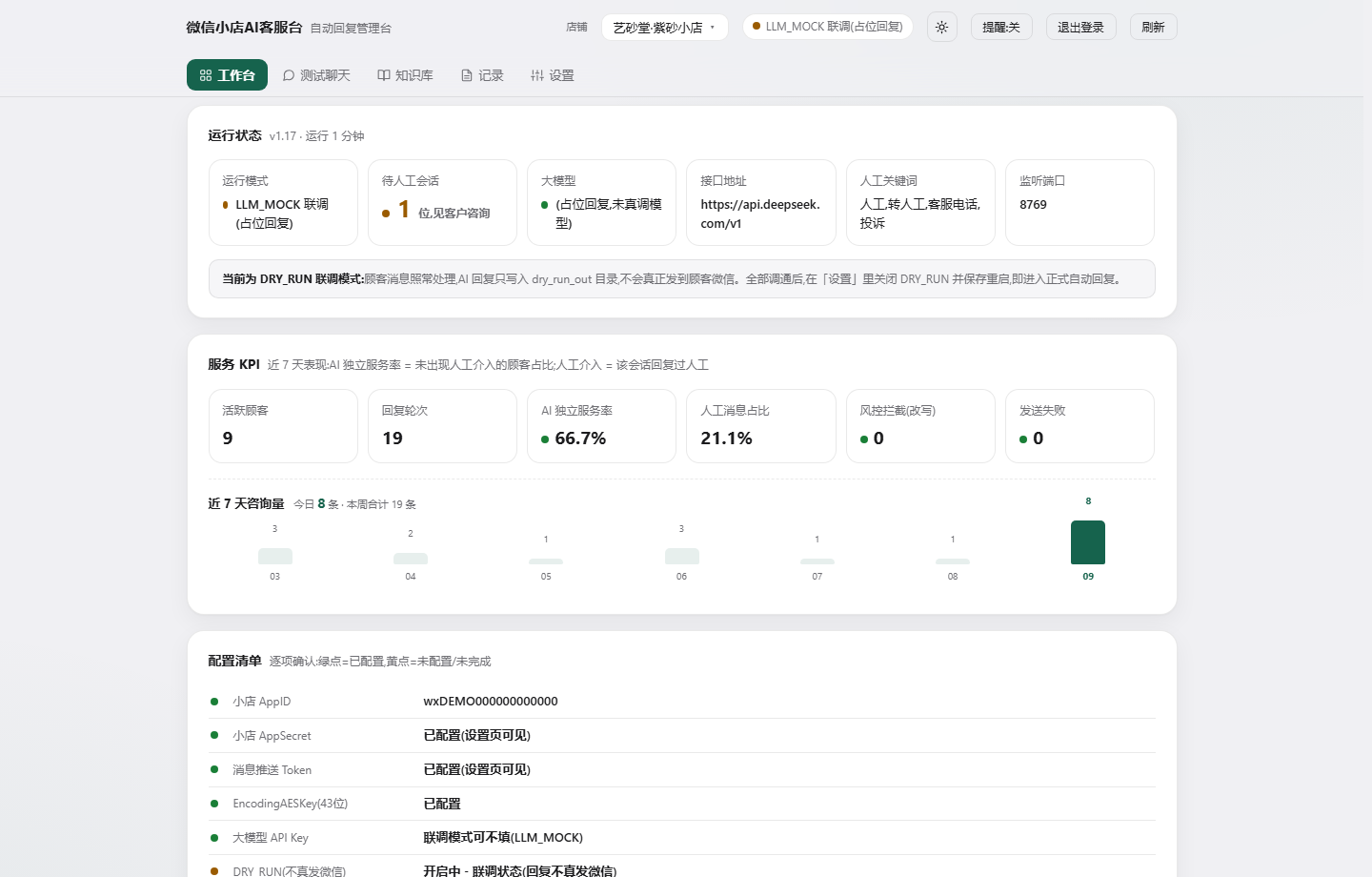Click the AI 独立服务率 66.7% value

point(580,438)
